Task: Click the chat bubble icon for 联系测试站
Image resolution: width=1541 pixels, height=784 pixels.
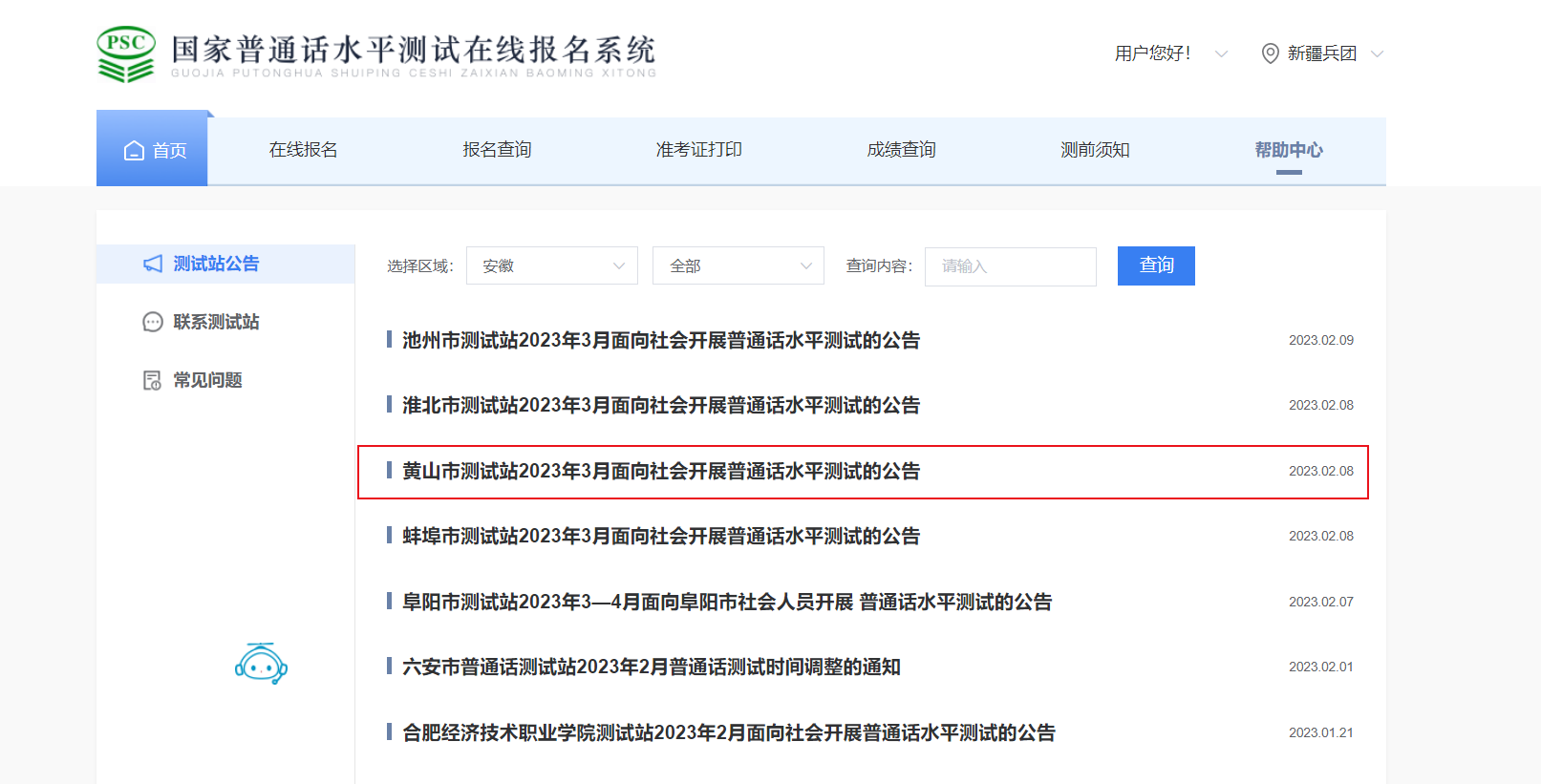Action: pyautogui.click(x=153, y=322)
